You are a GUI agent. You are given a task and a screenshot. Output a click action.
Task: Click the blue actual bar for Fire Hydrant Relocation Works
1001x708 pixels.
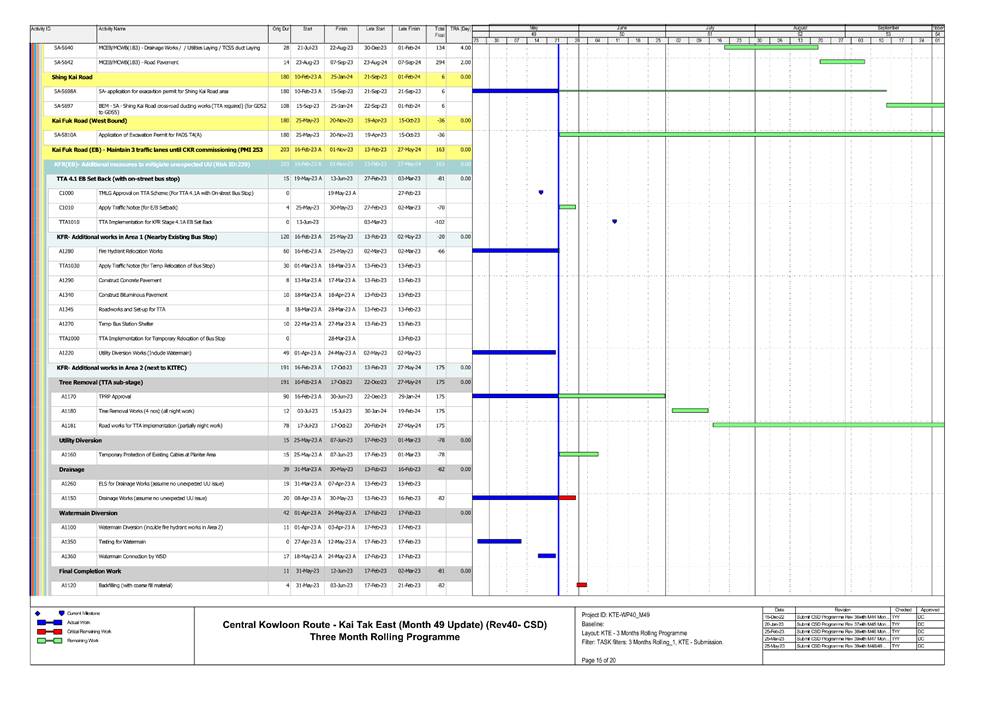coord(514,251)
